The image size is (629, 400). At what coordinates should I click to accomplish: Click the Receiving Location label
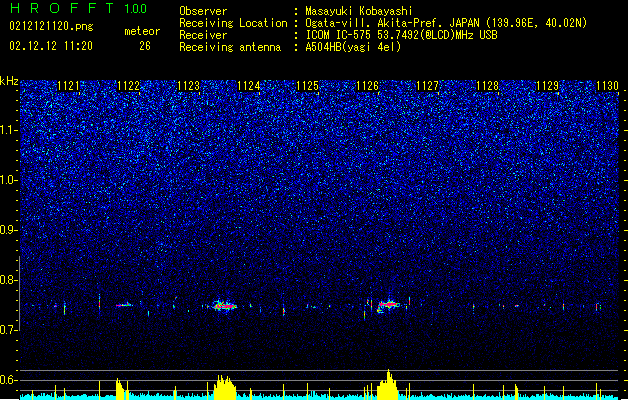pos(233,23)
